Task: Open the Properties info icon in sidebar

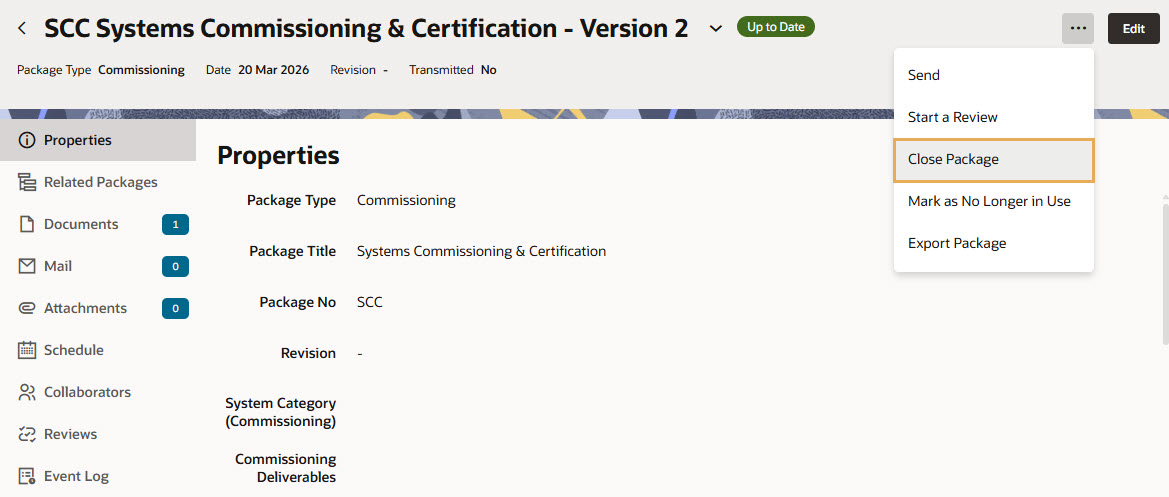Action: coord(27,140)
